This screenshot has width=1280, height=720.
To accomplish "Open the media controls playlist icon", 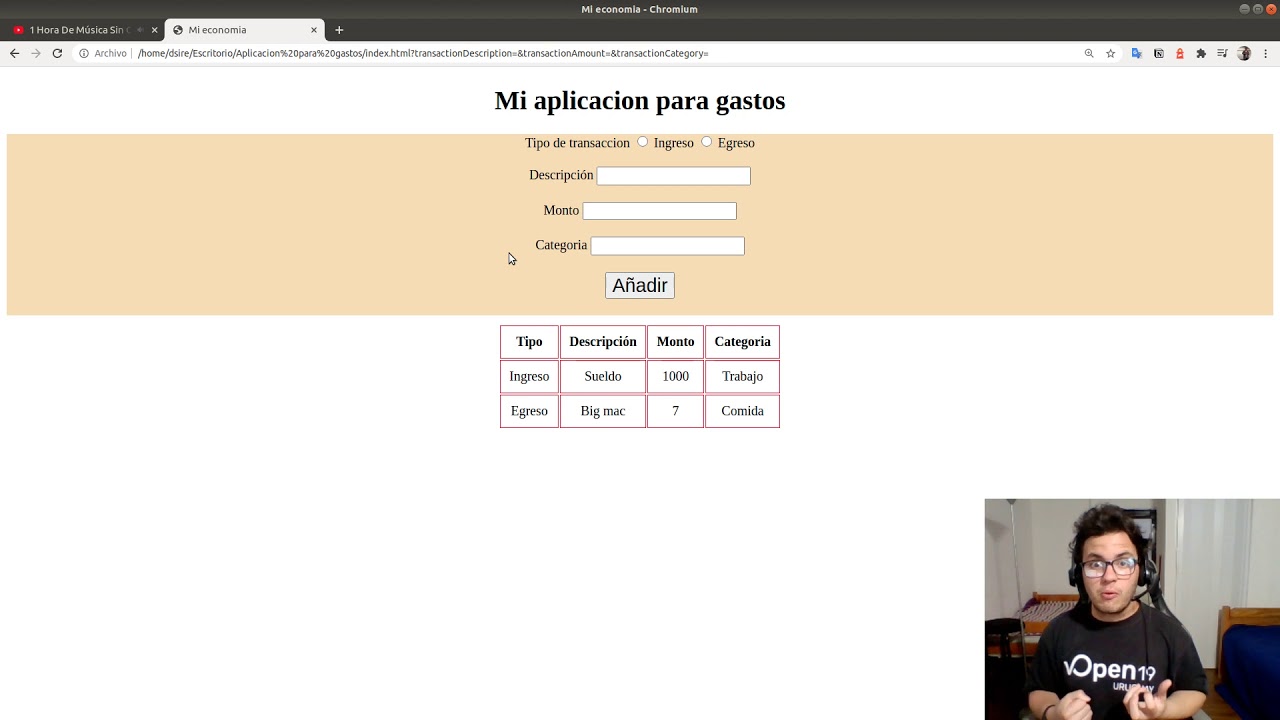I will (x=1222, y=53).
